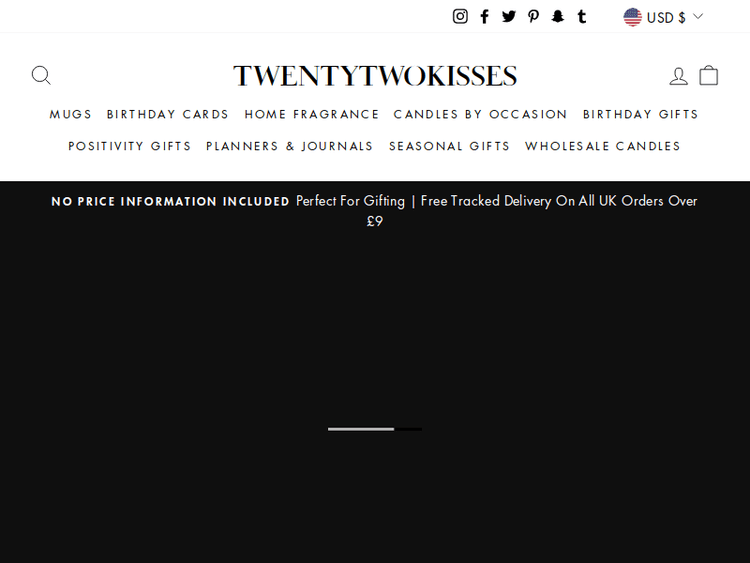This screenshot has width=750, height=563.
Task: Open the Home Fragrance menu
Action: pos(312,114)
